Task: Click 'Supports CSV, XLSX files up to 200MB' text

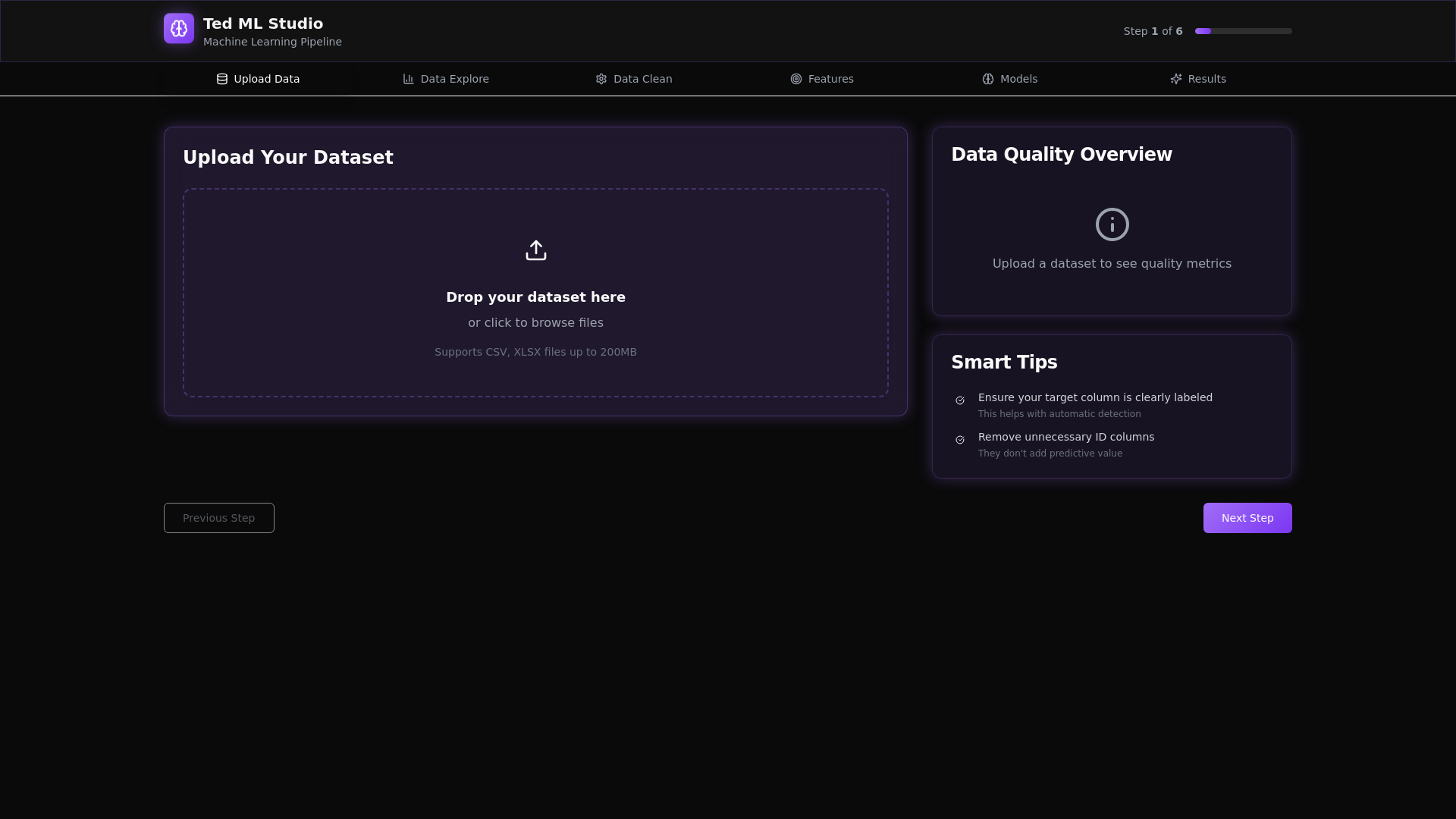Action: (x=536, y=352)
